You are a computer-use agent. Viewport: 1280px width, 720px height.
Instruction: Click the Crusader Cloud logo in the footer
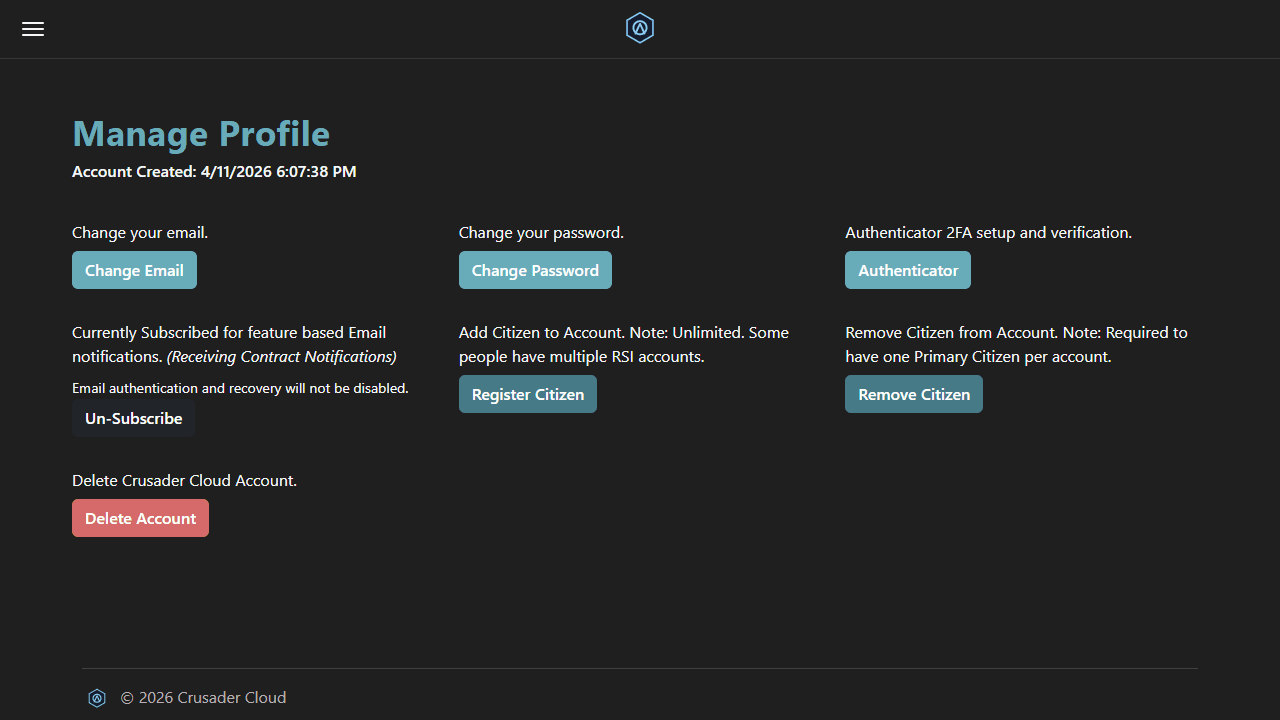point(97,698)
